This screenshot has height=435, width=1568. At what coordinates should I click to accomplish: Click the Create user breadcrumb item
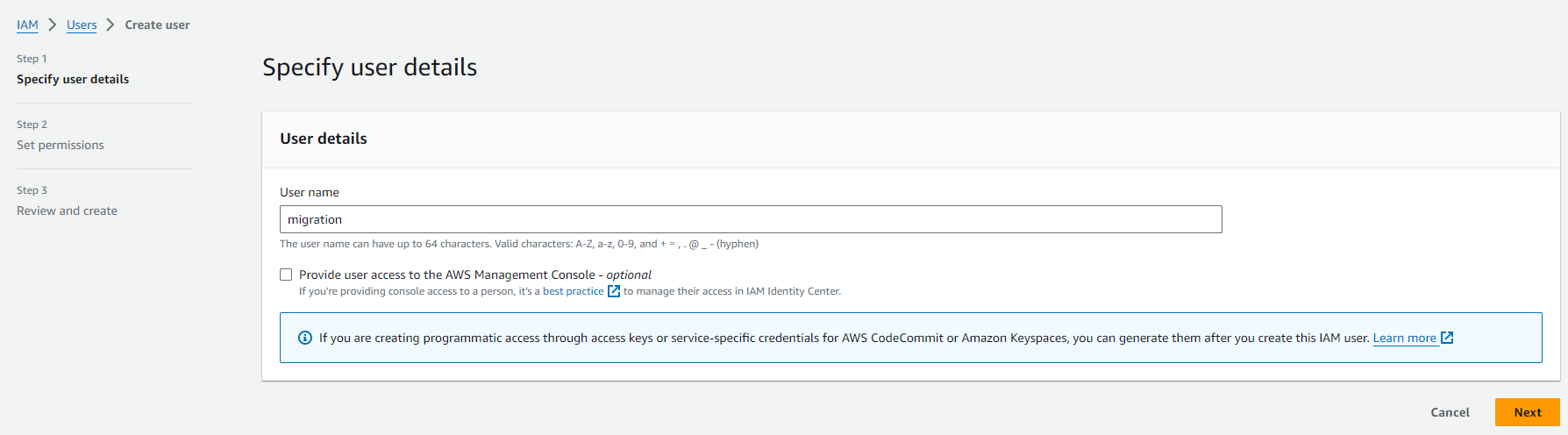pyautogui.click(x=157, y=25)
